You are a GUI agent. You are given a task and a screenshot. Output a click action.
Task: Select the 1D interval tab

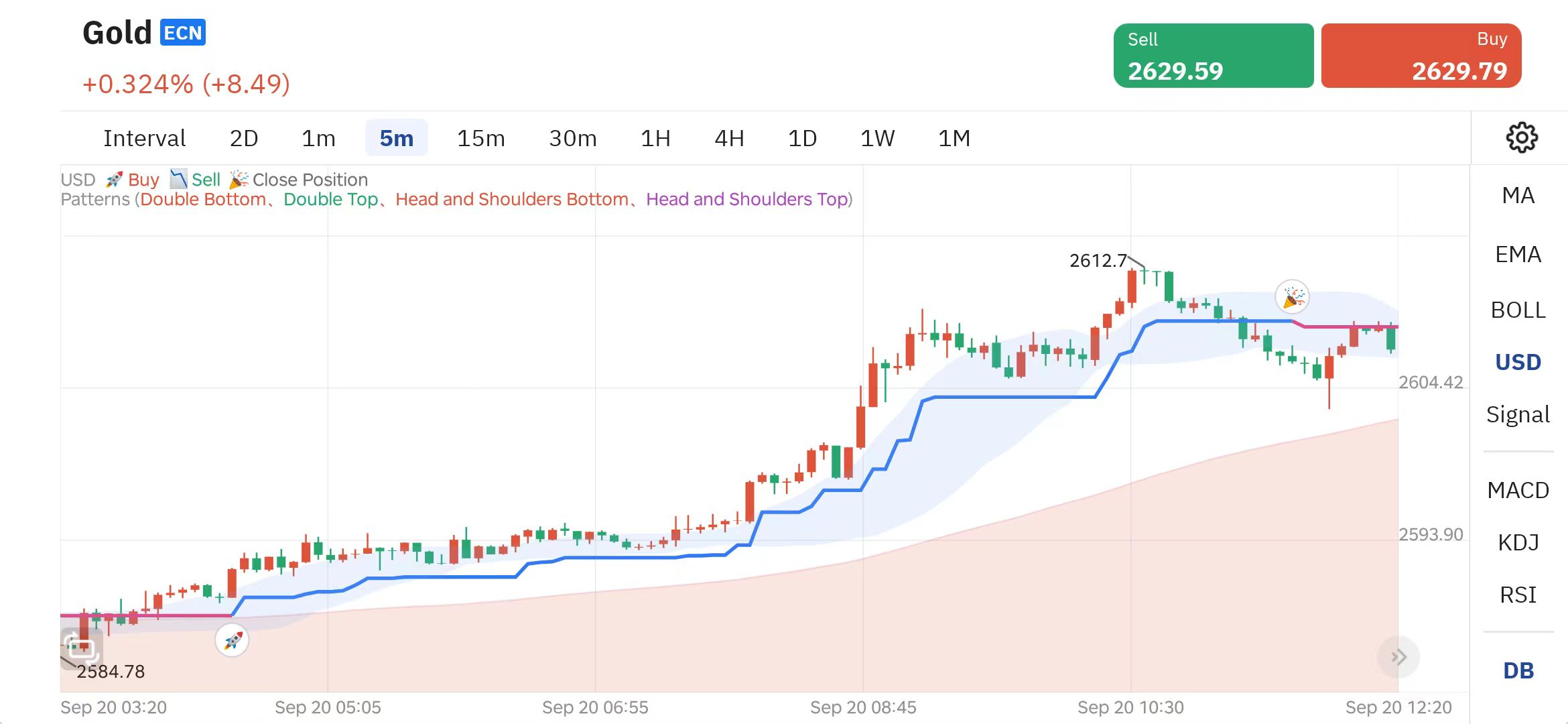[802, 138]
